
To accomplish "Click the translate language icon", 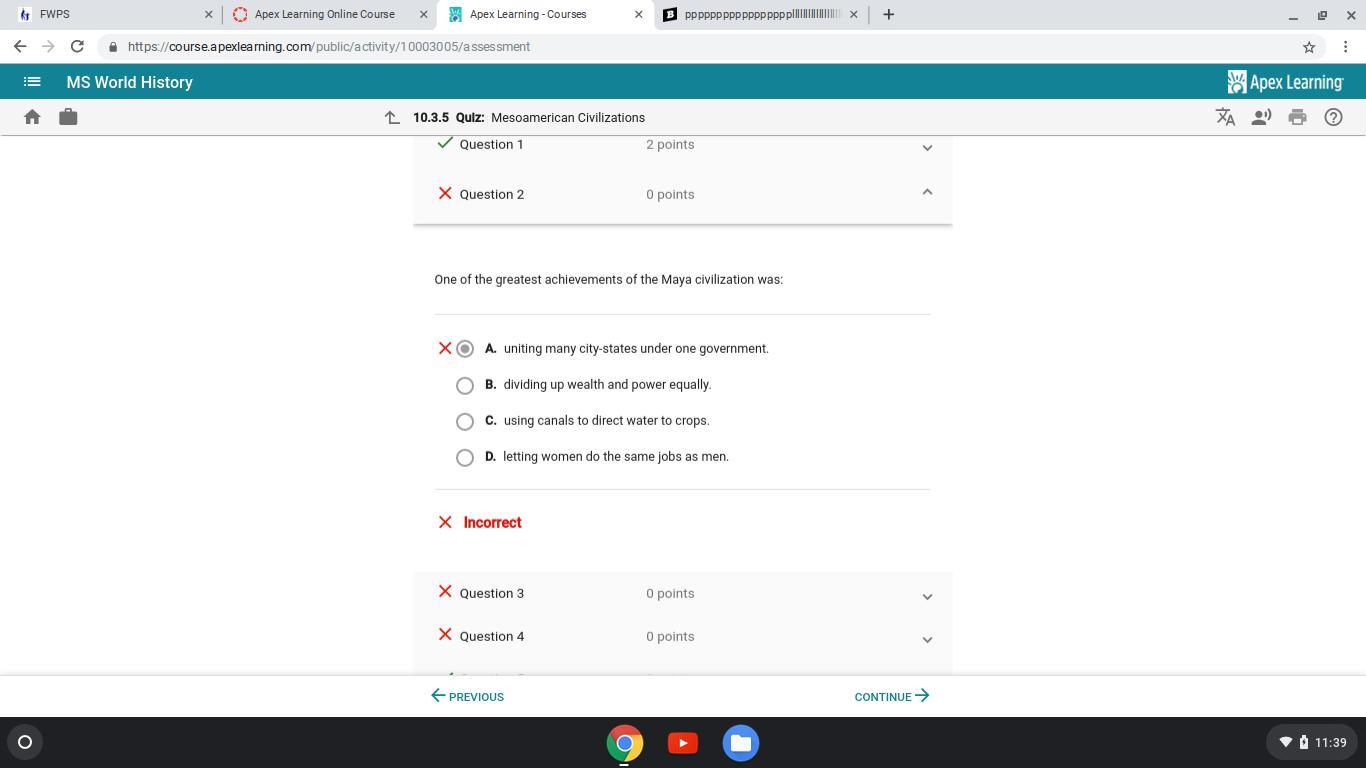I will (1225, 117).
